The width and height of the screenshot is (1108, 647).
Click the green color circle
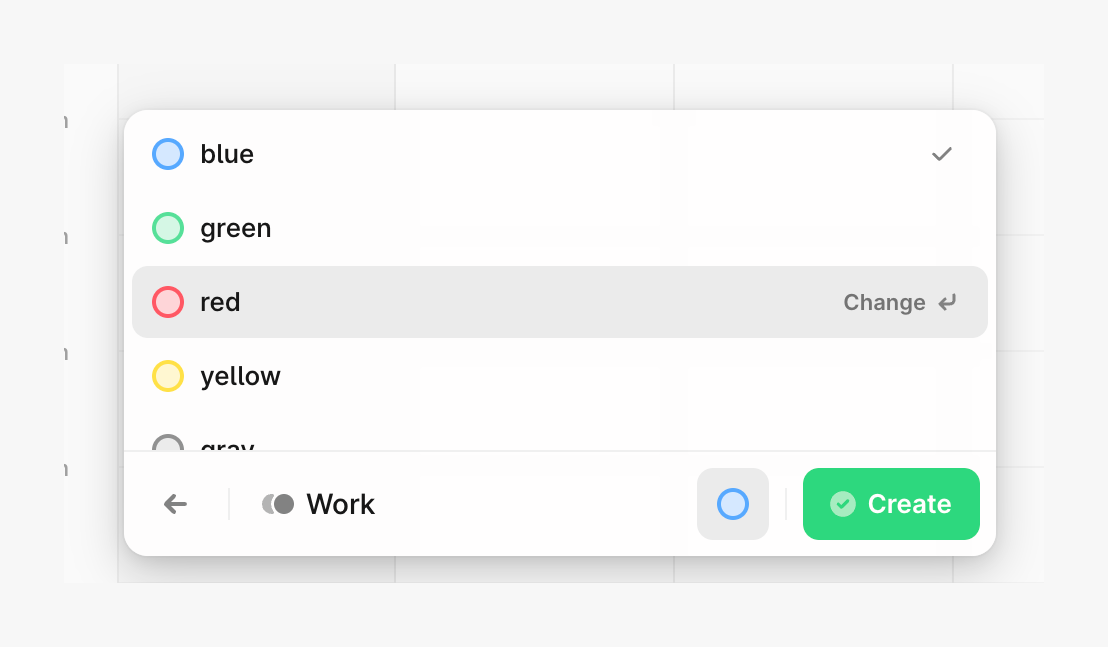point(168,228)
